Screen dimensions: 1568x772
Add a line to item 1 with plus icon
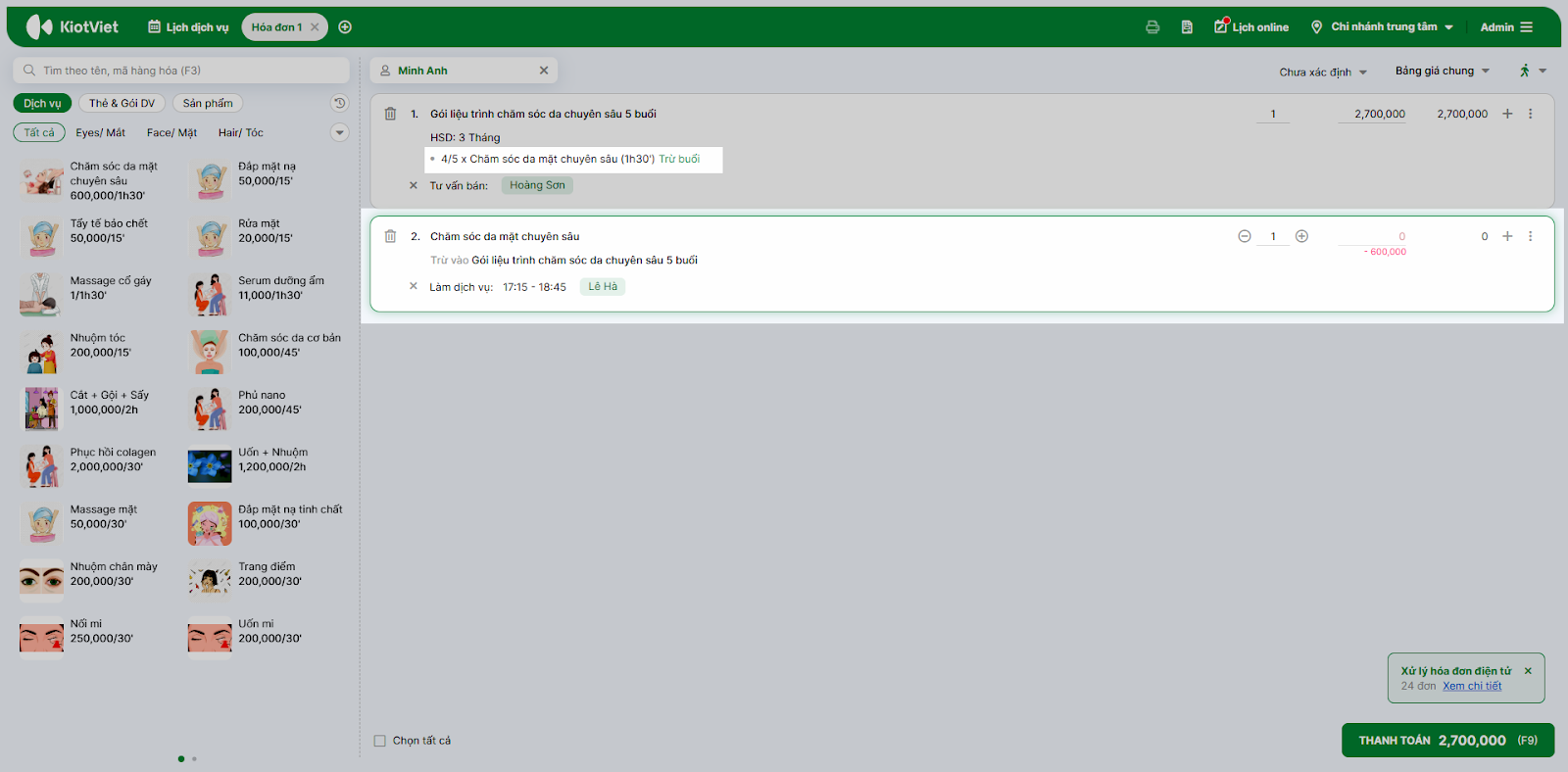[x=1507, y=114]
